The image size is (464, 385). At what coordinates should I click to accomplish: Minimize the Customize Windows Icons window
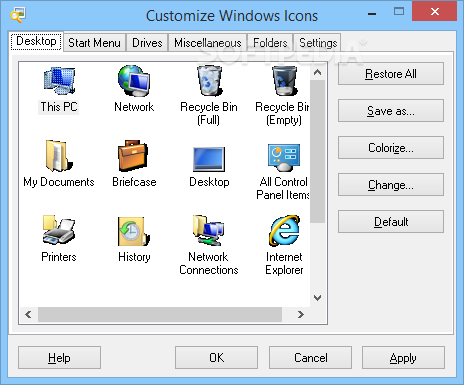(x=372, y=14)
